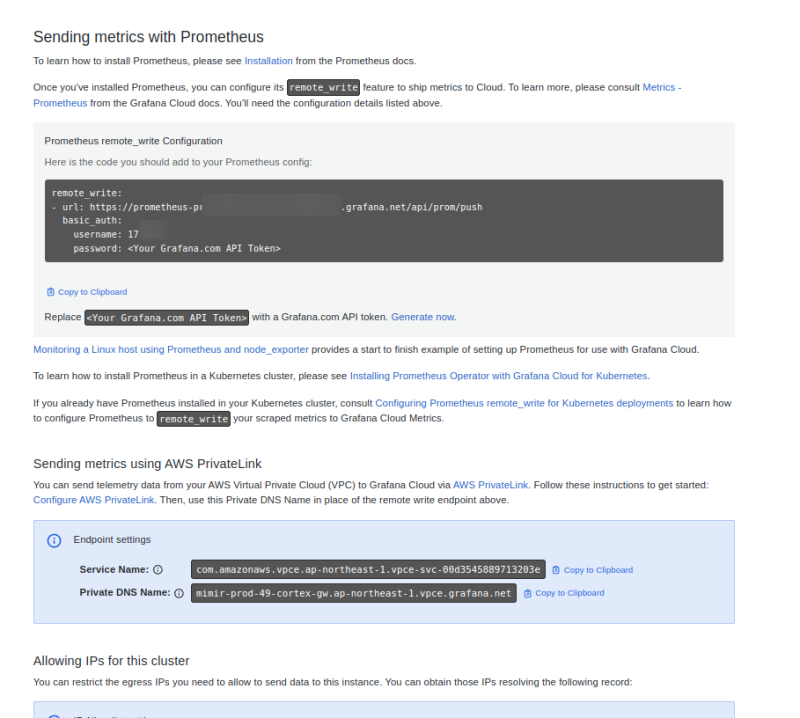This screenshot has width=800, height=718.
Task: Click the info icon next to Private DNS Name
Action: tap(179, 593)
